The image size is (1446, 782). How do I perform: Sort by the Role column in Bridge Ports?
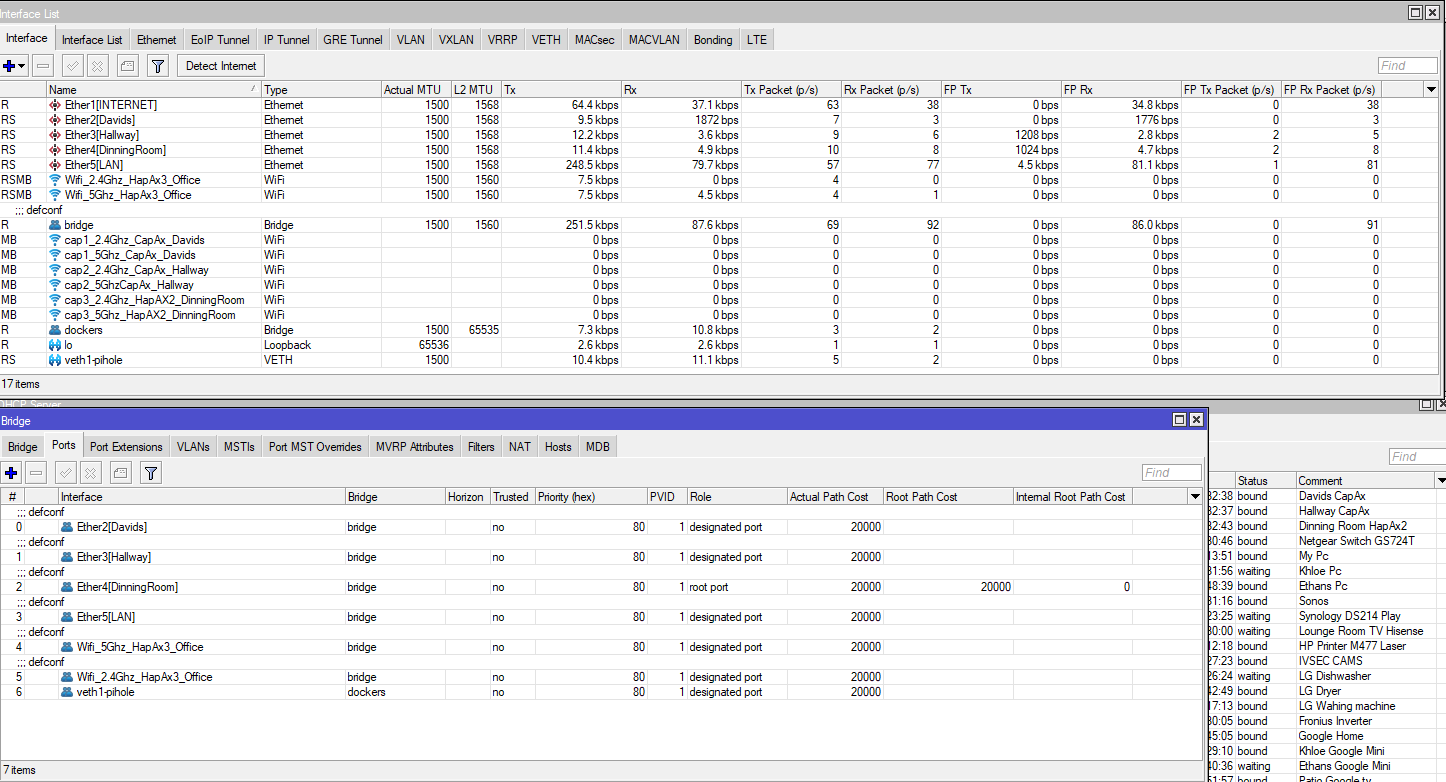(x=737, y=497)
